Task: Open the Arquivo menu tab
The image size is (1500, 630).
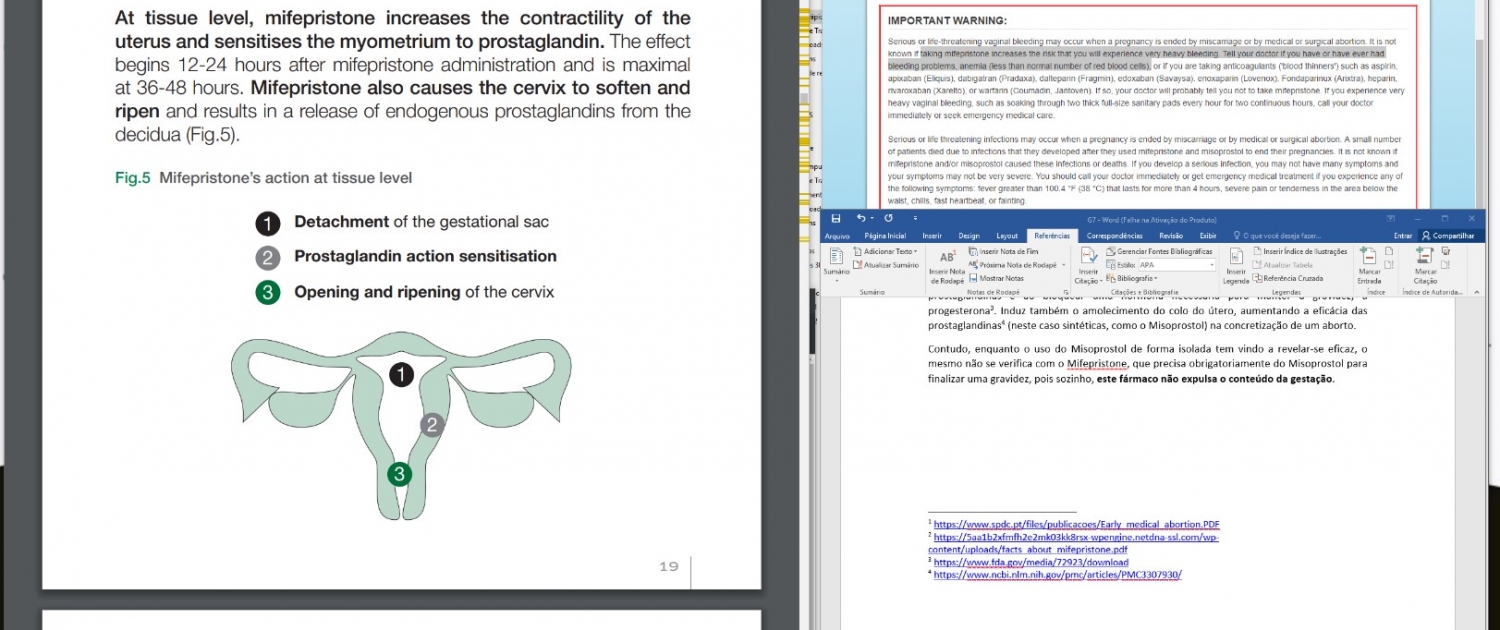Action: pos(836,236)
